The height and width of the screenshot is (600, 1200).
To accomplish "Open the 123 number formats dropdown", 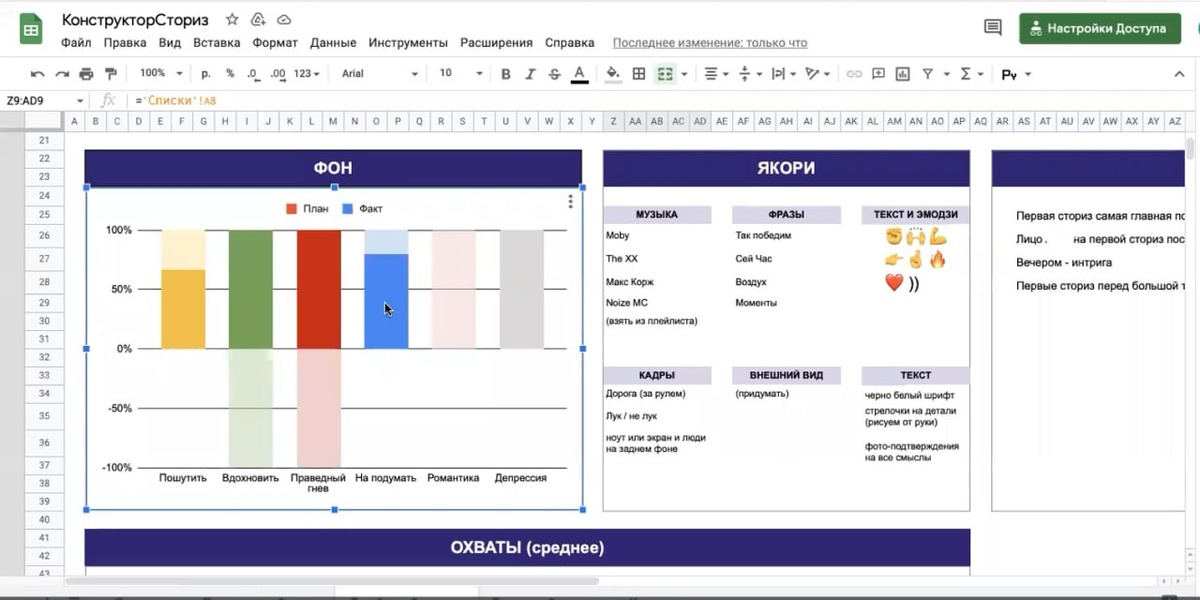I will (x=308, y=74).
